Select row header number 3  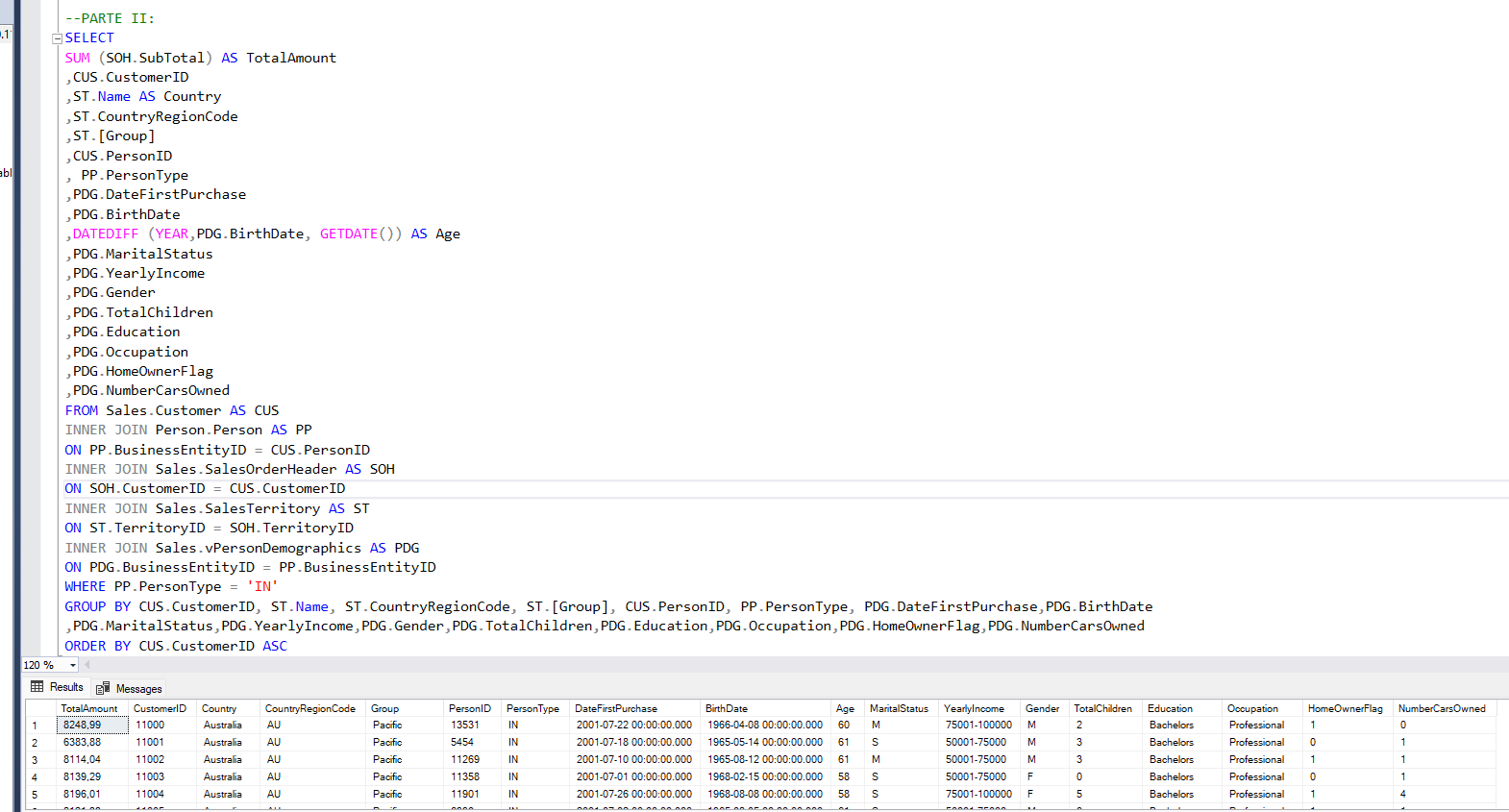click(40, 760)
